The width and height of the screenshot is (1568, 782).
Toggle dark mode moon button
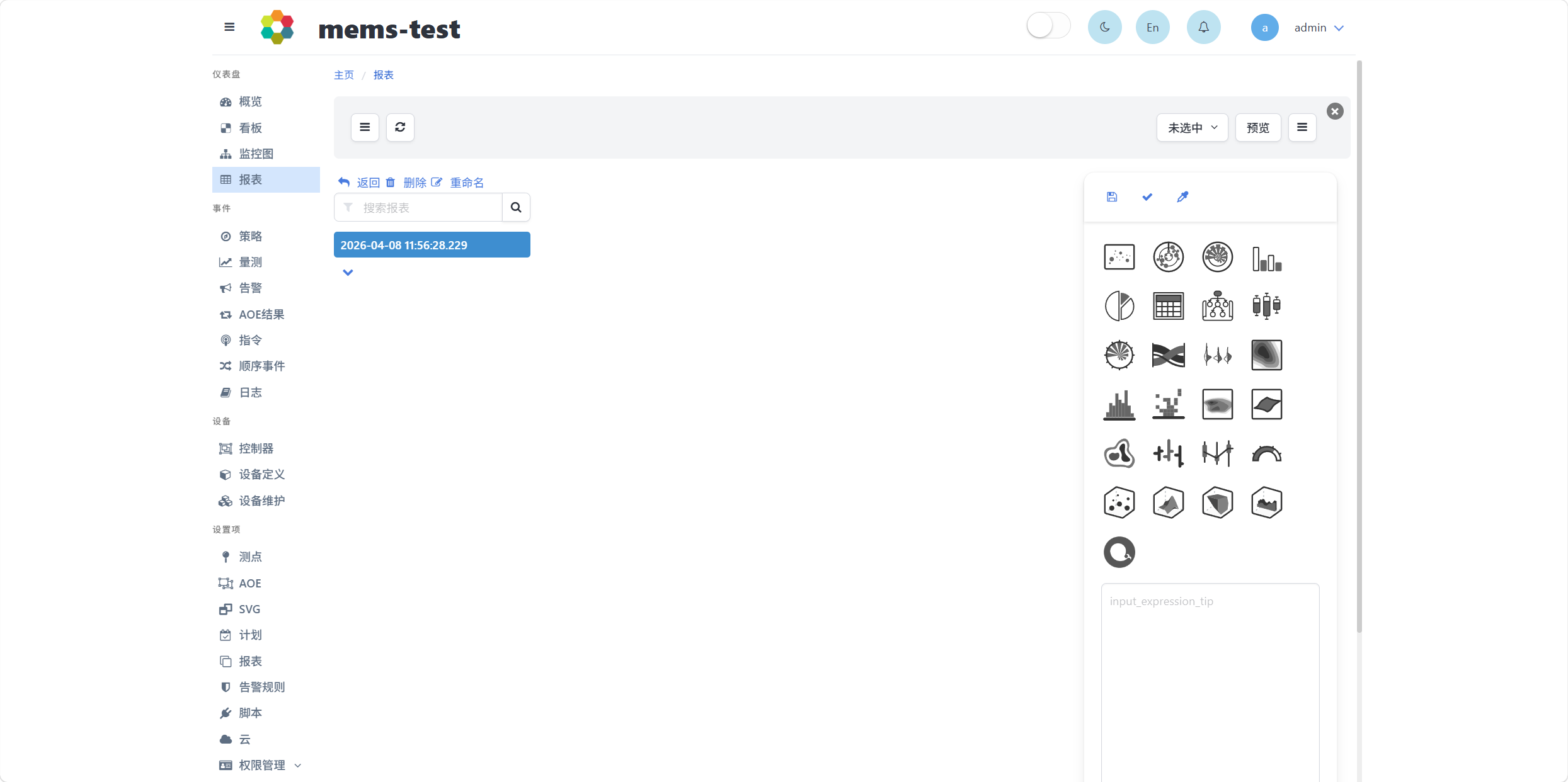(x=1105, y=27)
